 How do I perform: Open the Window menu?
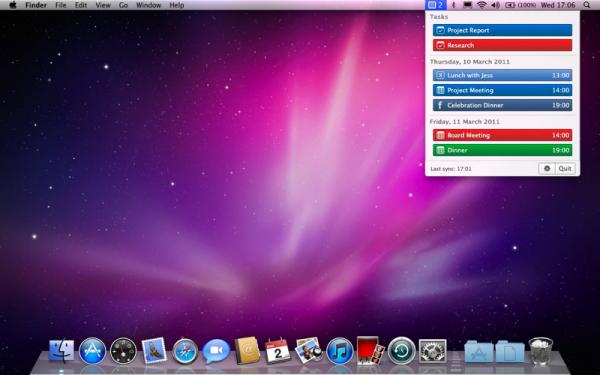(x=148, y=5)
